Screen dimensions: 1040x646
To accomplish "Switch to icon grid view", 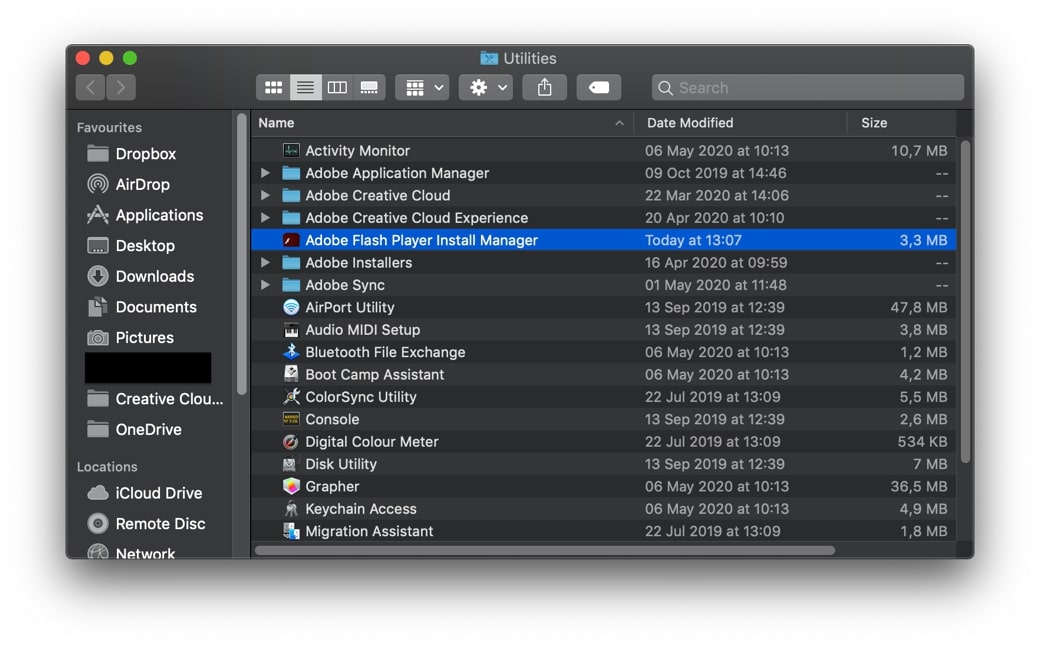I will pos(273,87).
